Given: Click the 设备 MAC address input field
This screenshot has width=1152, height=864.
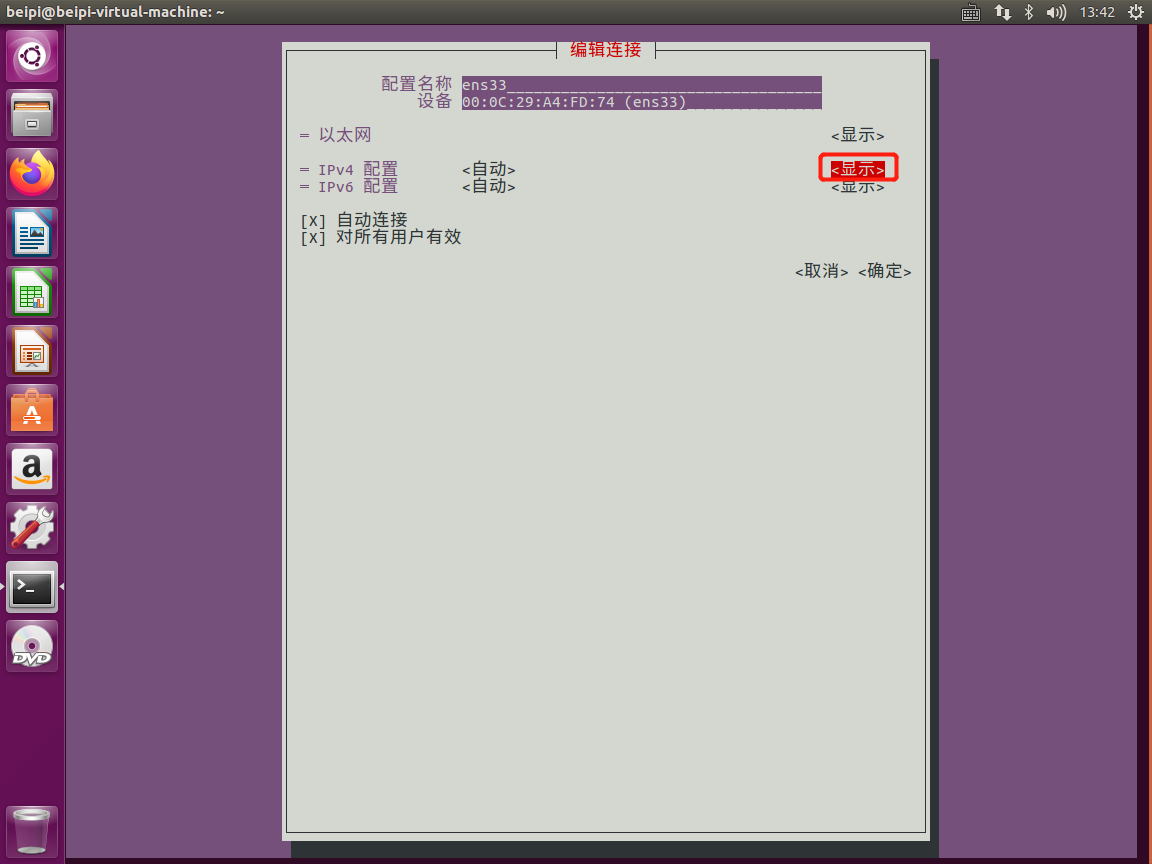Looking at the screenshot, I should tap(641, 101).
